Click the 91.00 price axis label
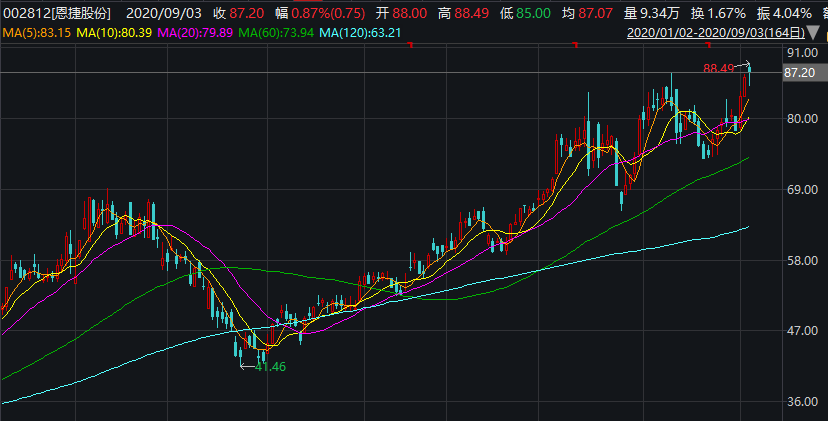 pyautogui.click(x=801, y=52)
